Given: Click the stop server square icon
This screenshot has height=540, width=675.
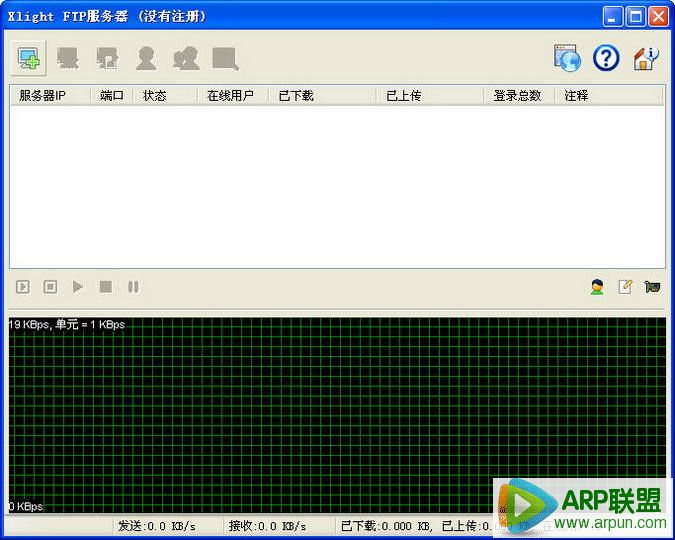Looking at the screenshot, I should pyautogui.click(x=106, y=286).
